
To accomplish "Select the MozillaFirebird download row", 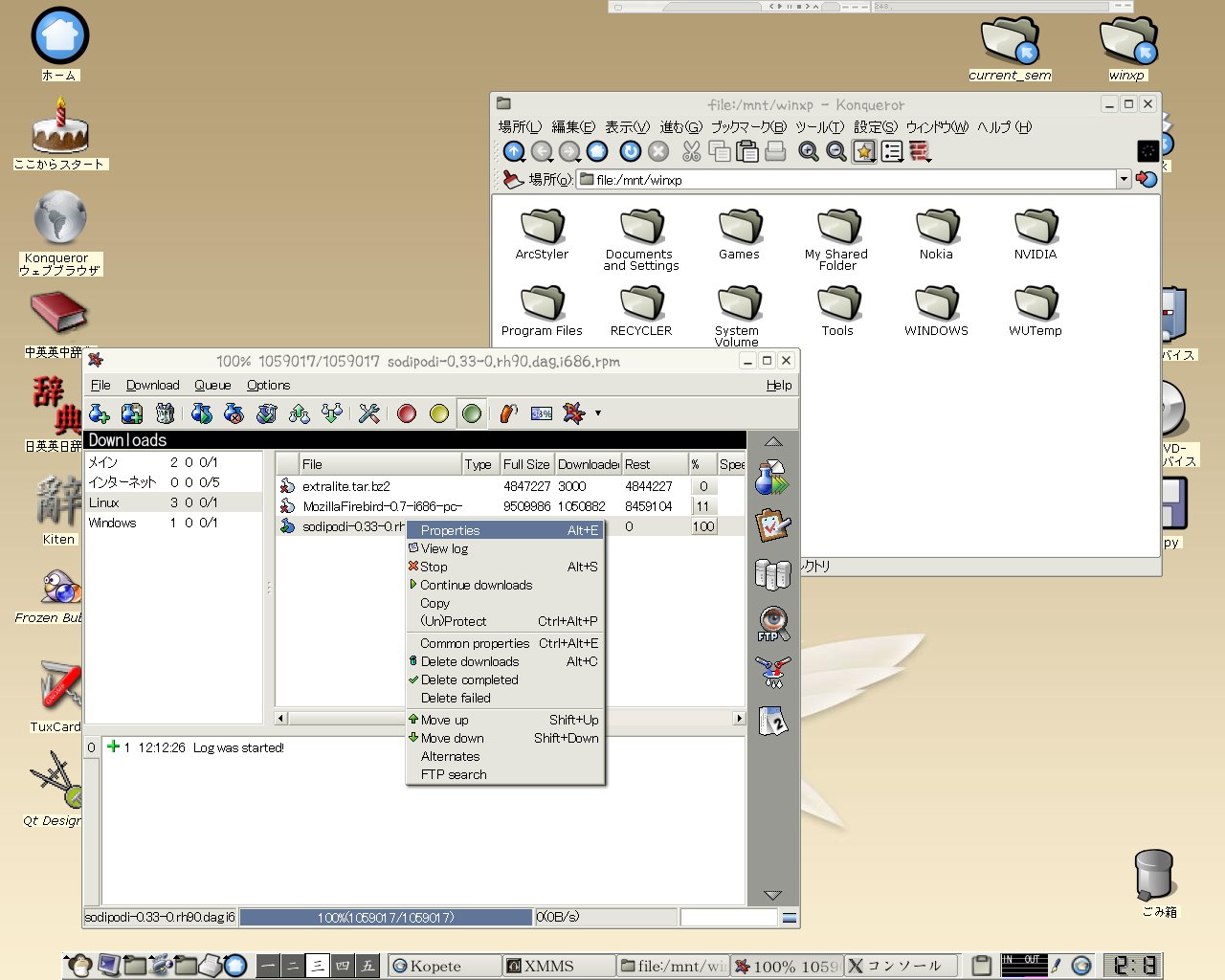I will point(510,506).
